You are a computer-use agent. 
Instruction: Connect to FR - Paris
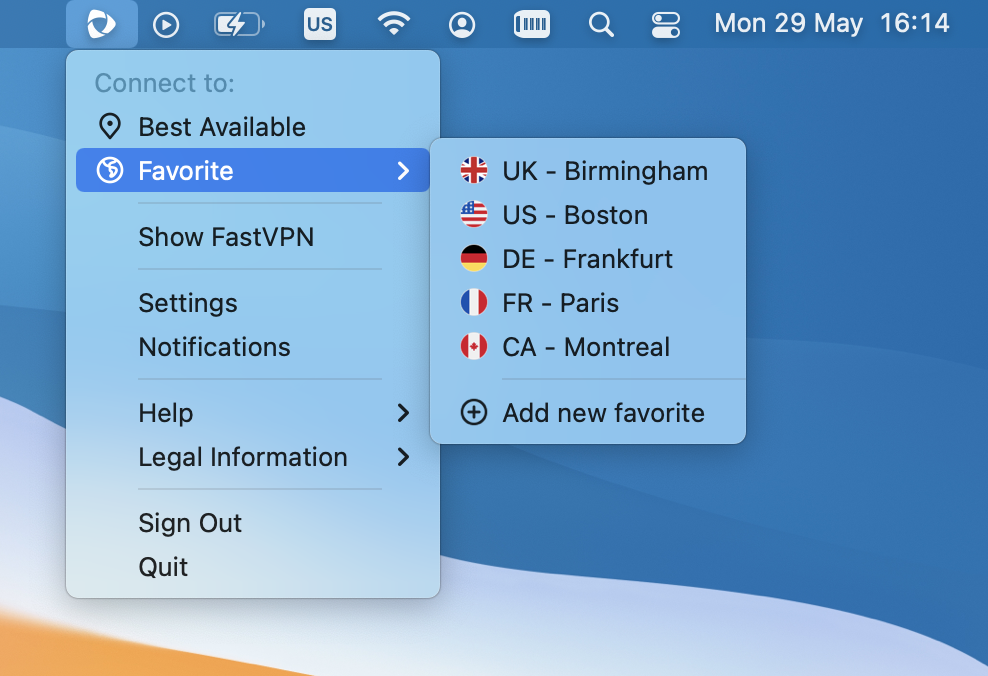pyautogui.click(x=588, y=303)
